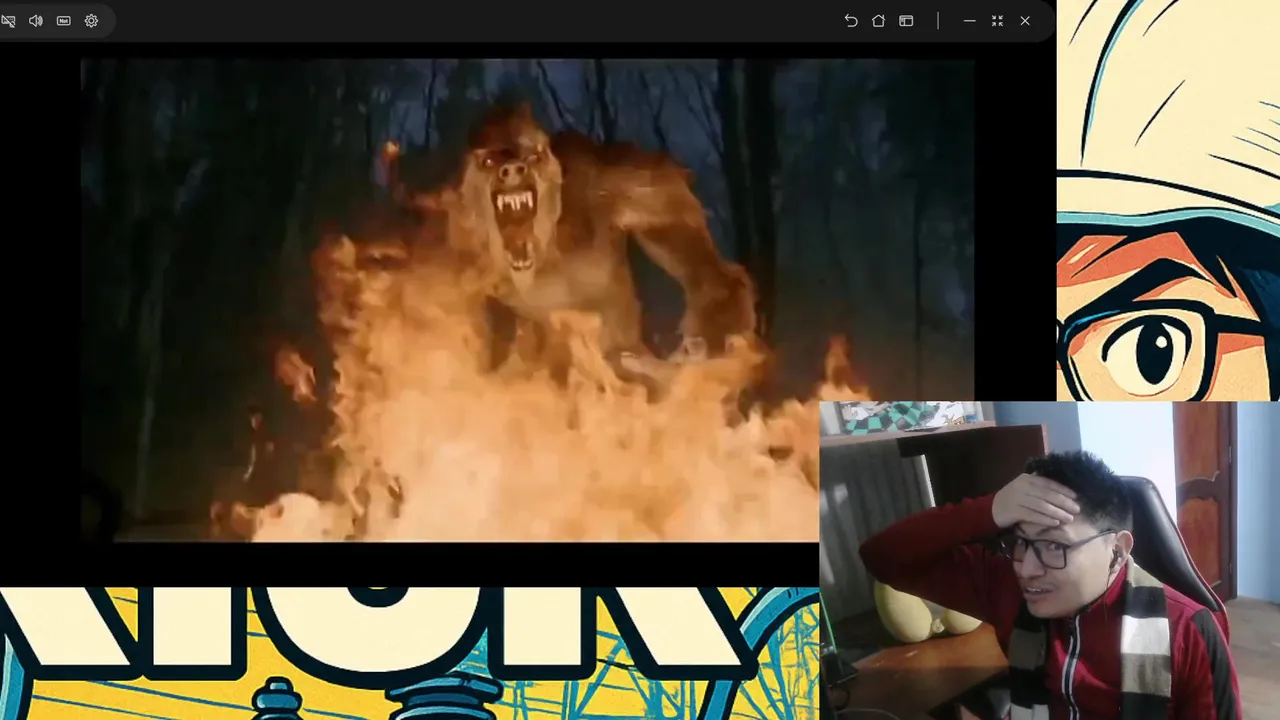The image size is (1280, 720).
Task: Open the home icon in top bar
Action: [878, 21]
